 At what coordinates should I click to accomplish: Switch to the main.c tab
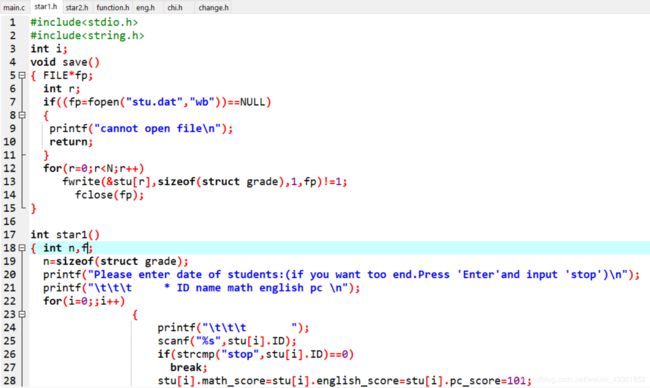[x=14, y=7]
